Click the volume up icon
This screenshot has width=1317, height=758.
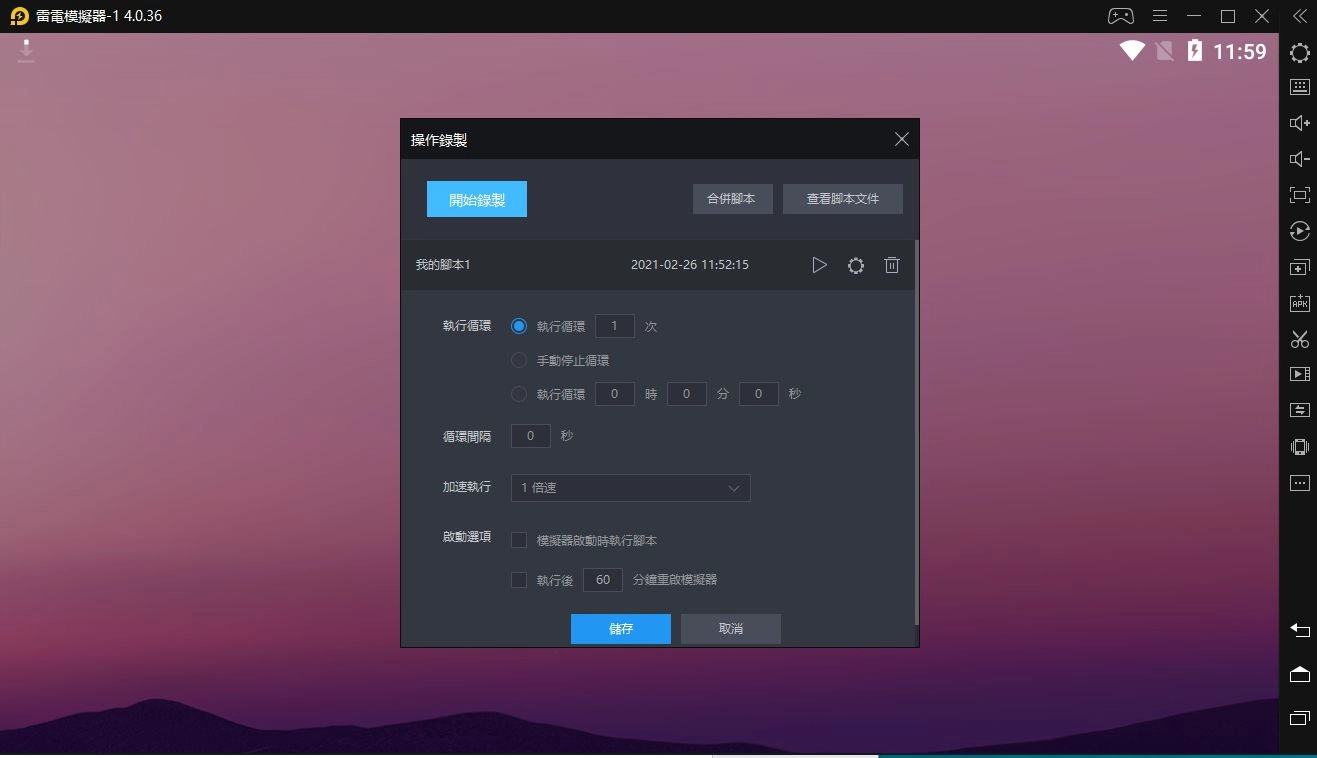(1299, 123)
